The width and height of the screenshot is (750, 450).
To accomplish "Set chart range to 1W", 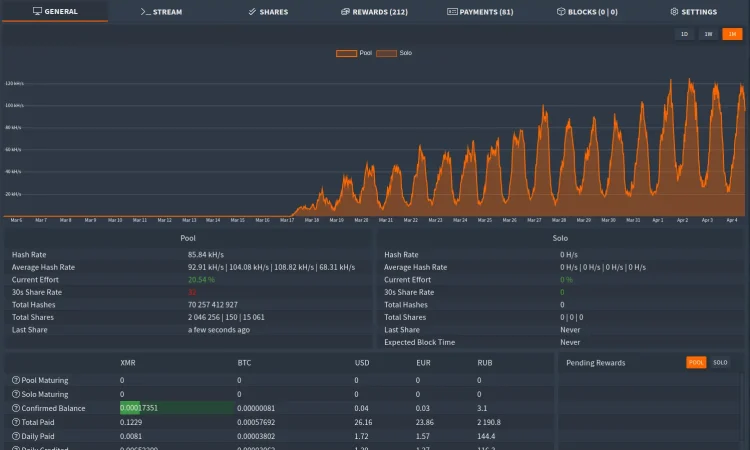I will point(708,34).
